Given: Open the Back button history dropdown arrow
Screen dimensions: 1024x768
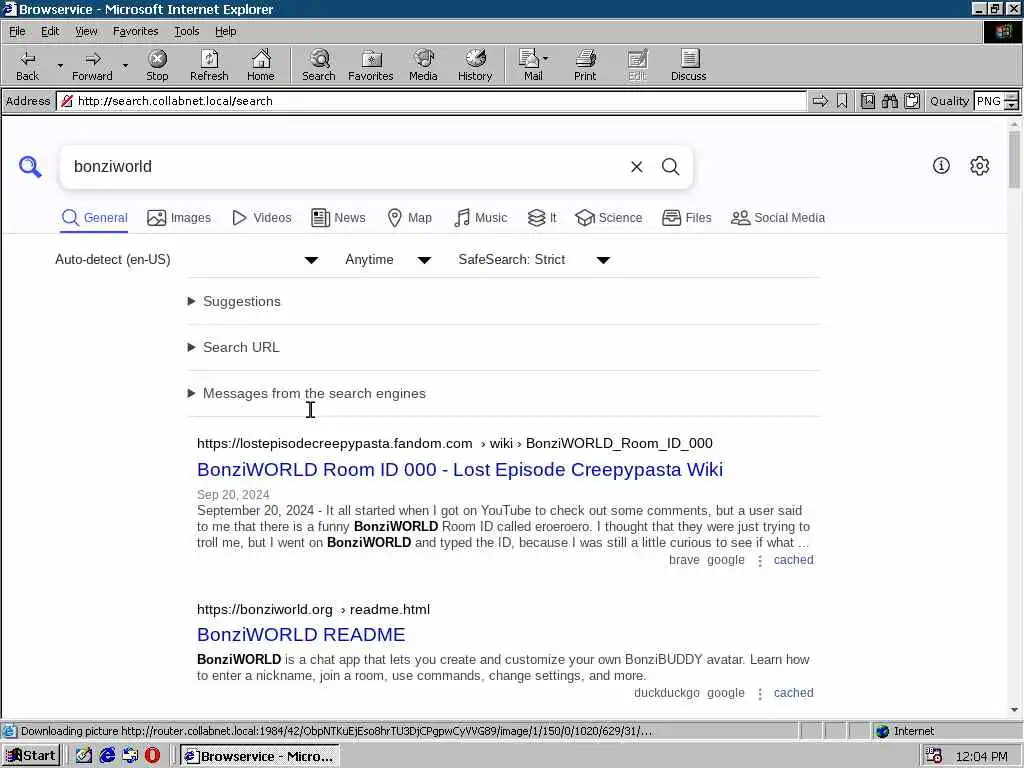Looking at the screenshot, I should click(x=60, y=65).
